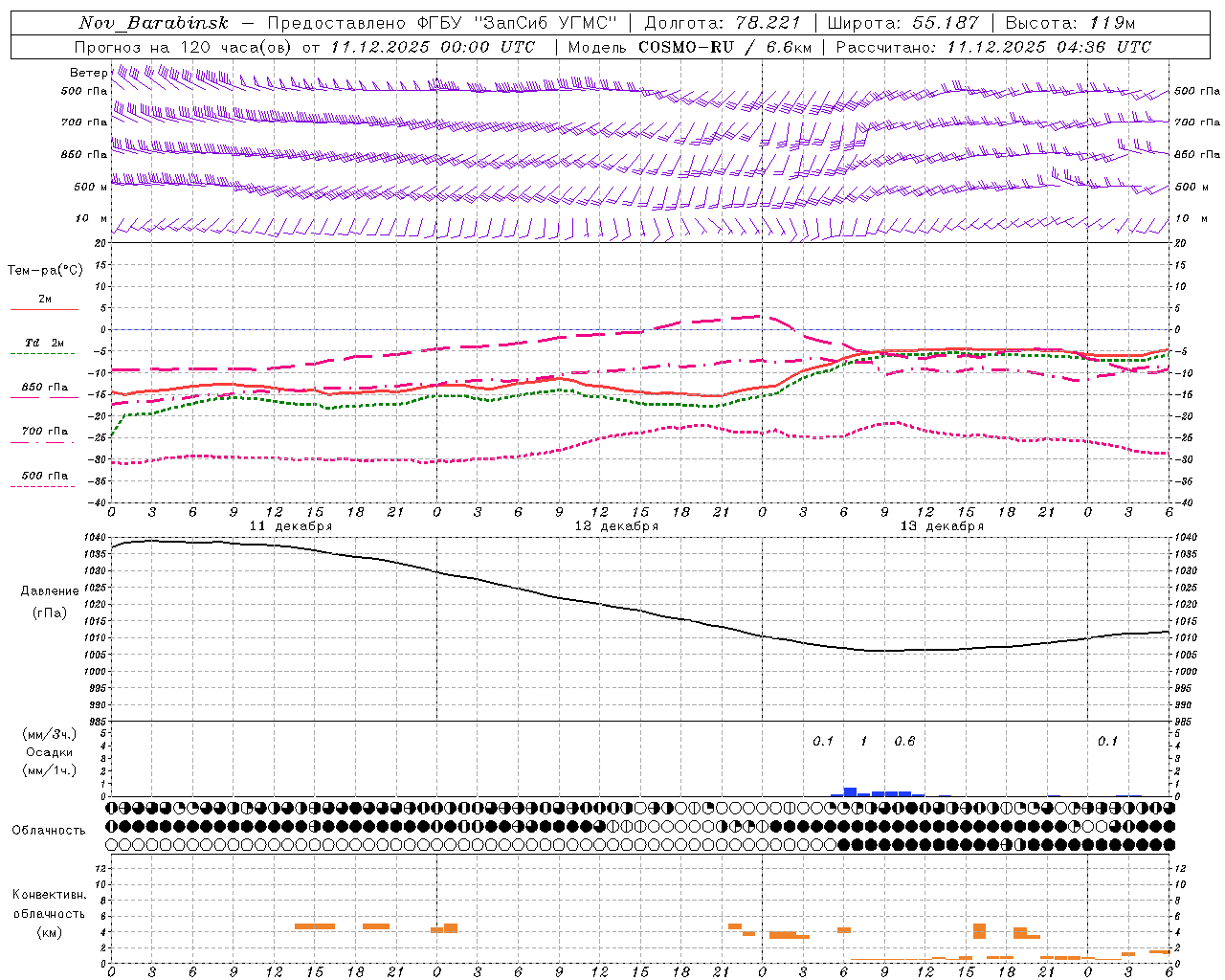
Task: Click the (гПа) unit under Давление
Action: 50,613
